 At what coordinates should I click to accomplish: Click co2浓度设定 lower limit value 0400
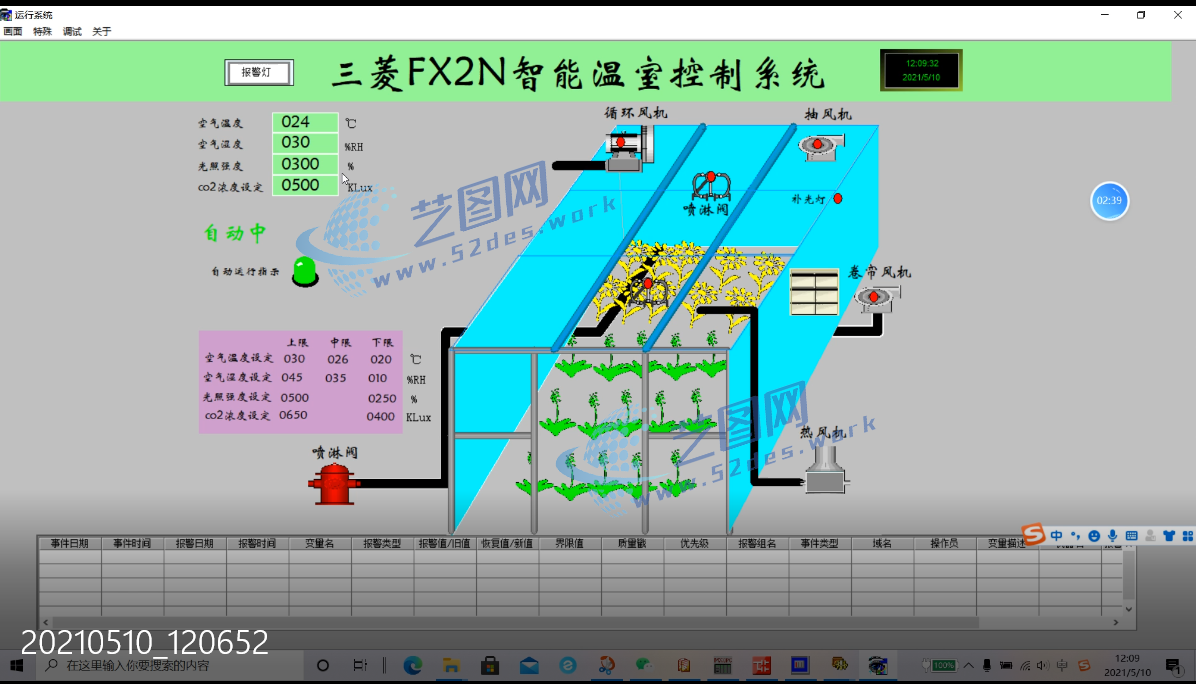(x=380, y=416)
